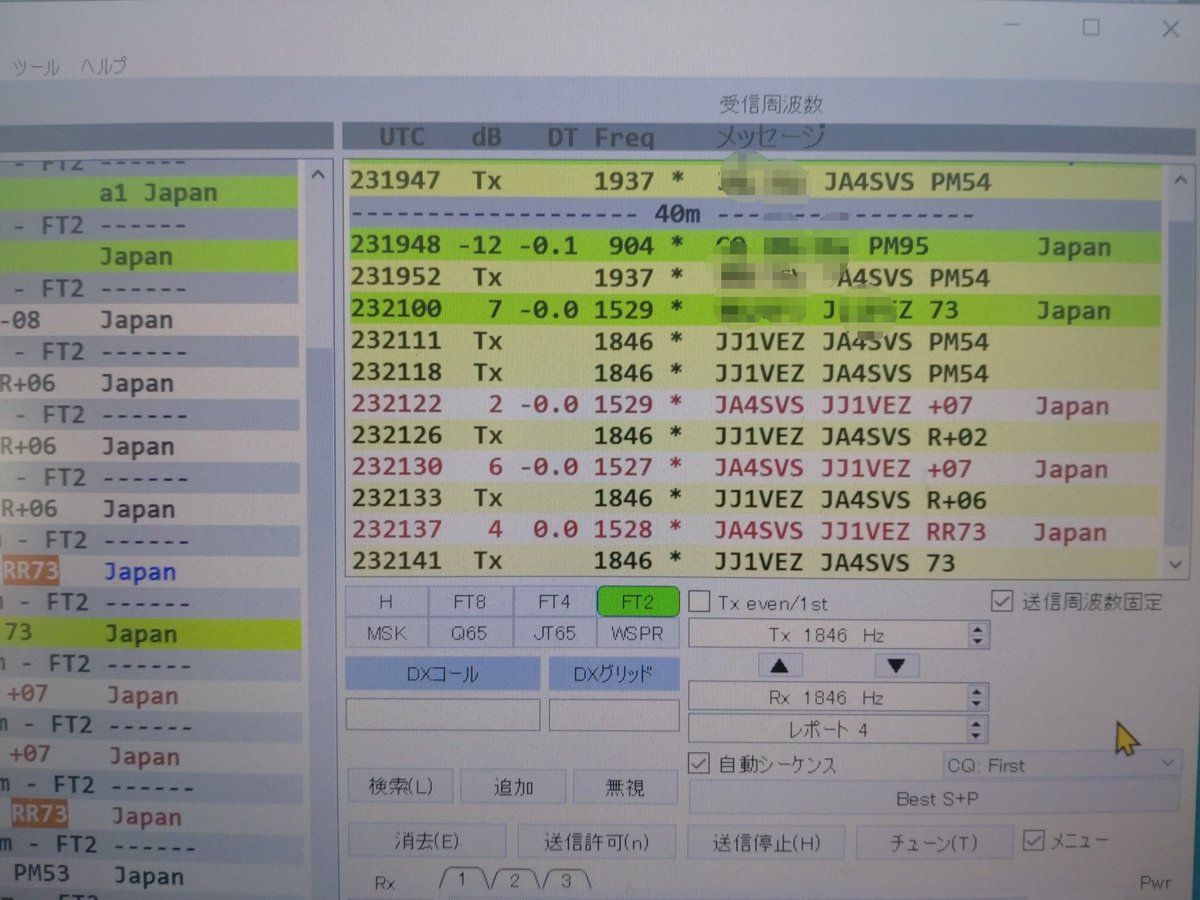Select the 232100 green 73 message row
Screen dimensions: 1200x900
pyautogui.click(x=755, y=310)
